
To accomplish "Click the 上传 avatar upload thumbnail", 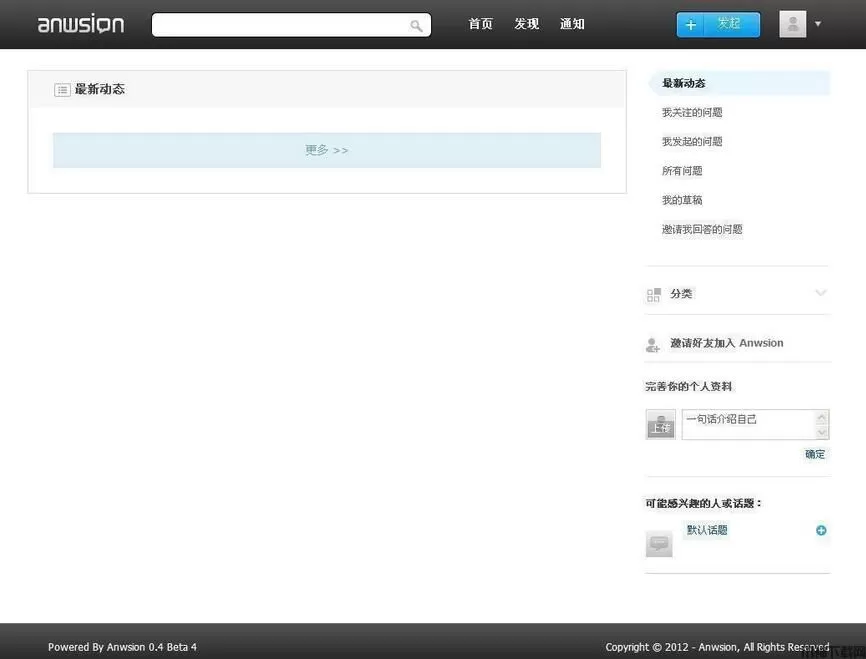I will (661, 424).
